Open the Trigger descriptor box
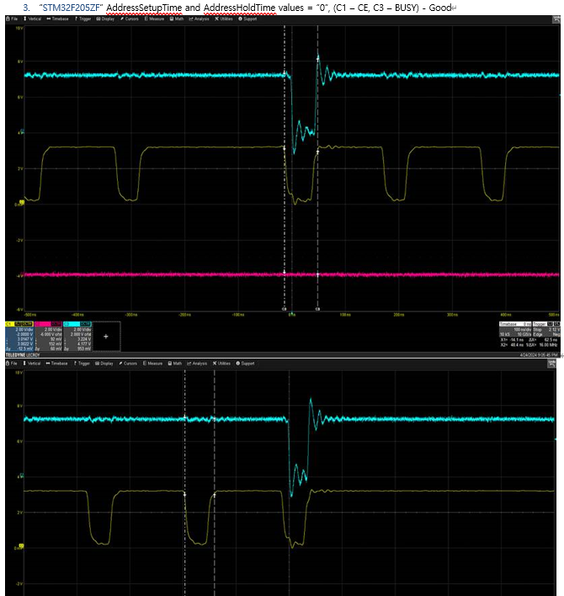This screenshot has height=596, width=564. (546, 329)
